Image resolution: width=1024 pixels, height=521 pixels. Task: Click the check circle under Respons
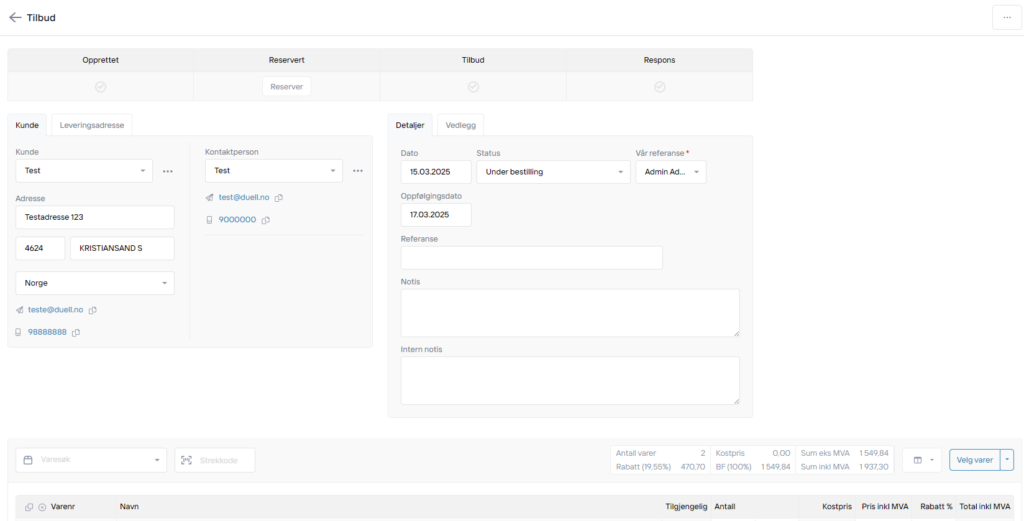(660, 87)
